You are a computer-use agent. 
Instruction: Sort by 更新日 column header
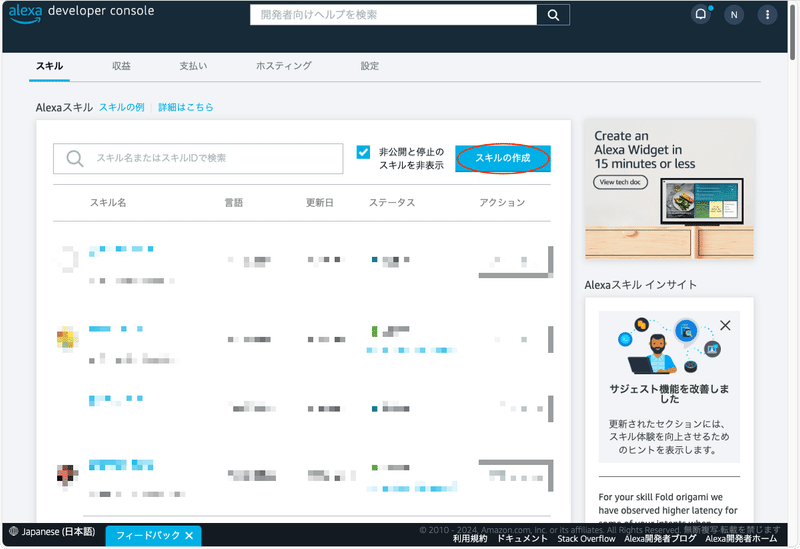[320, 203]
